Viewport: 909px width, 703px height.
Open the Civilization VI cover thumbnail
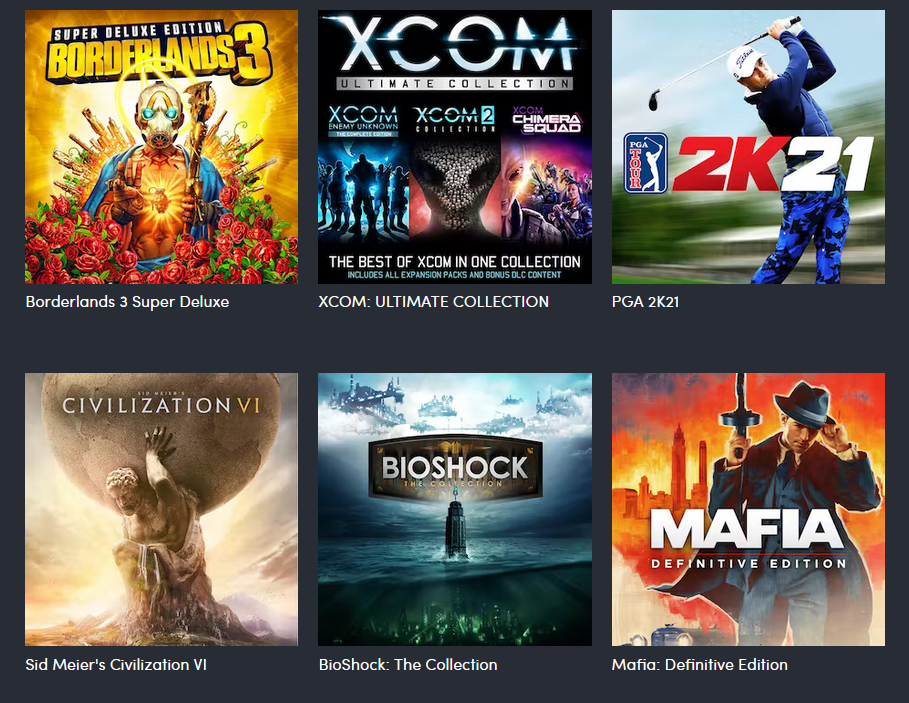(161, 509)
